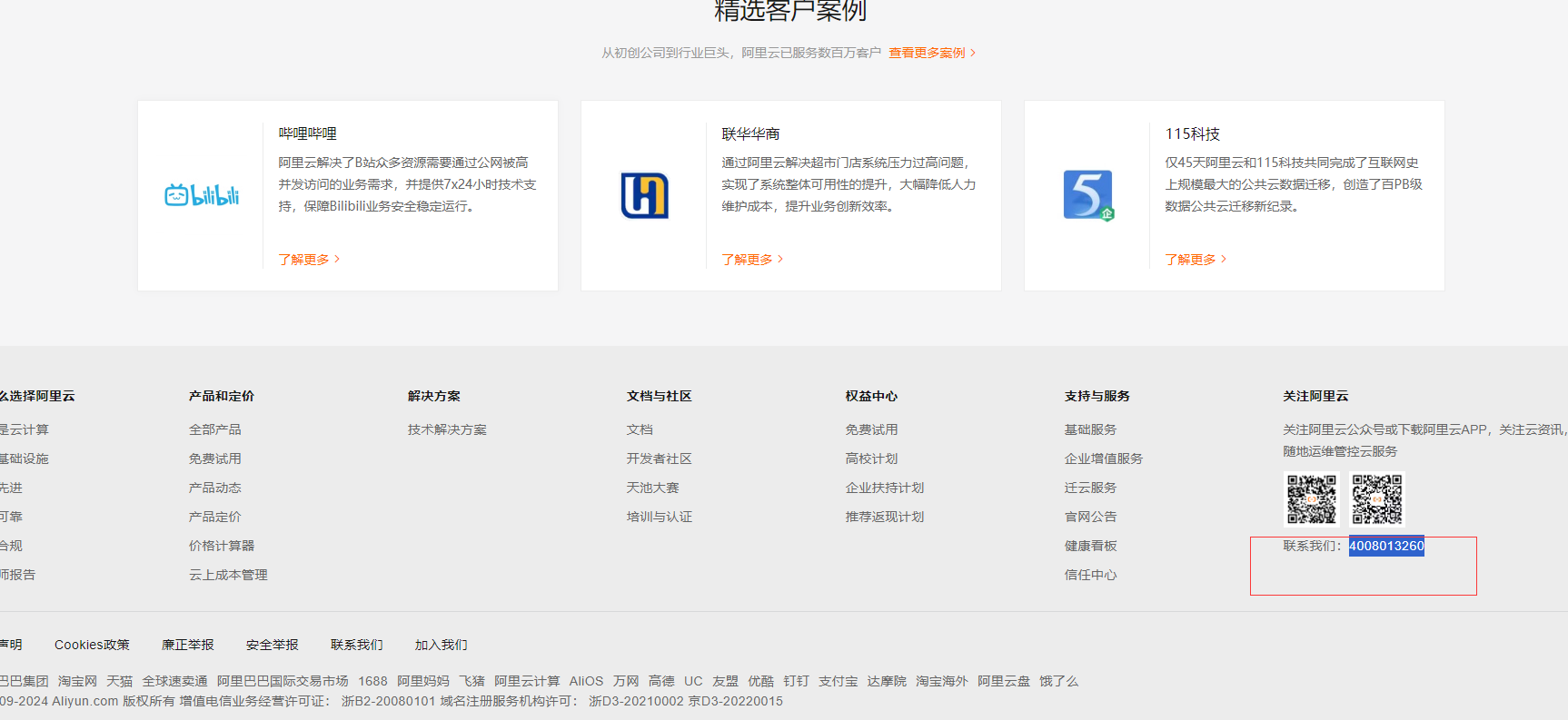Screen dimensions: 1568x720
Task: Open 天猫 partner link
Action: (119, 681)
